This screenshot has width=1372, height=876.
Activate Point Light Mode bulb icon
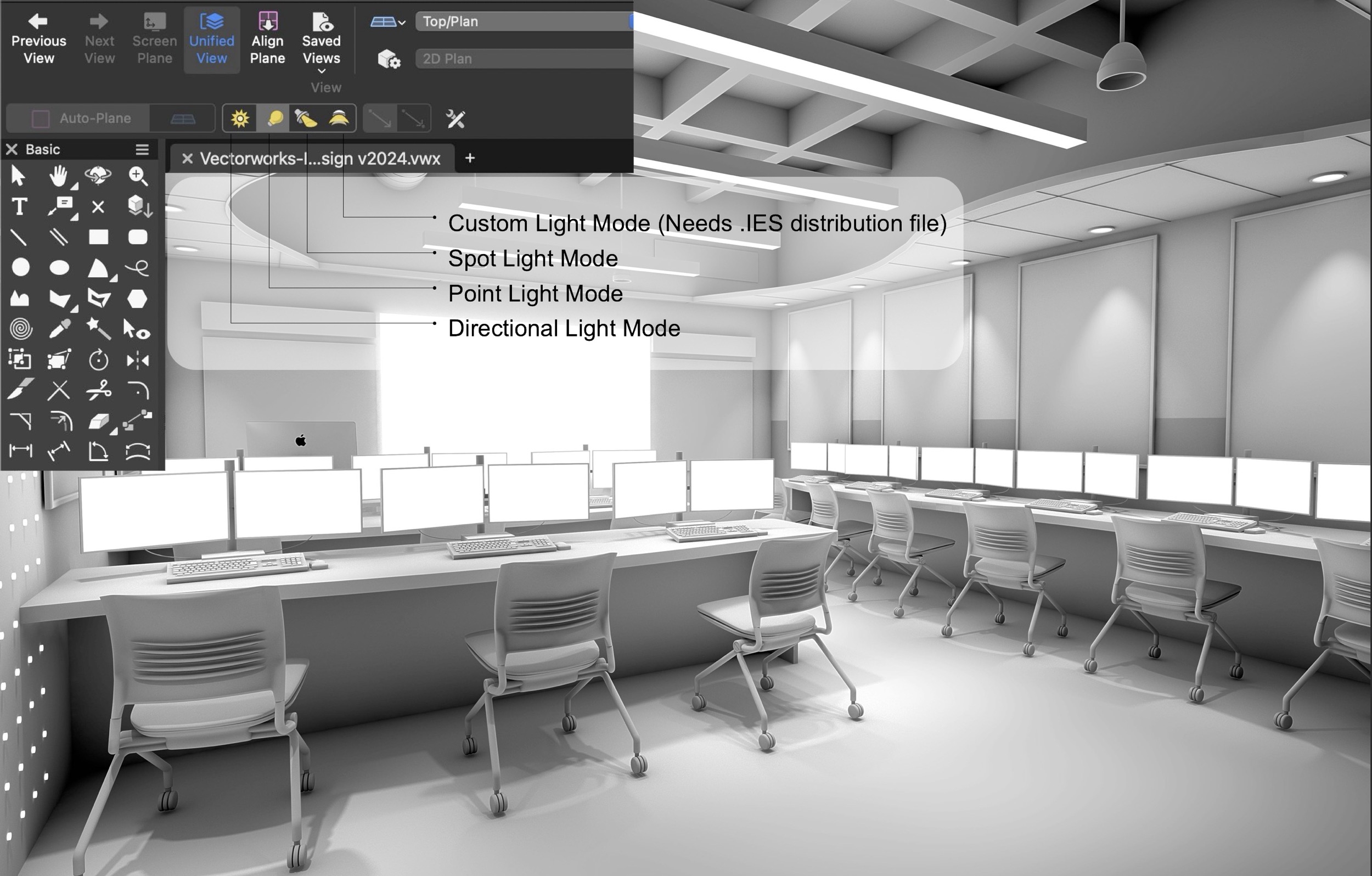point(273,118)
